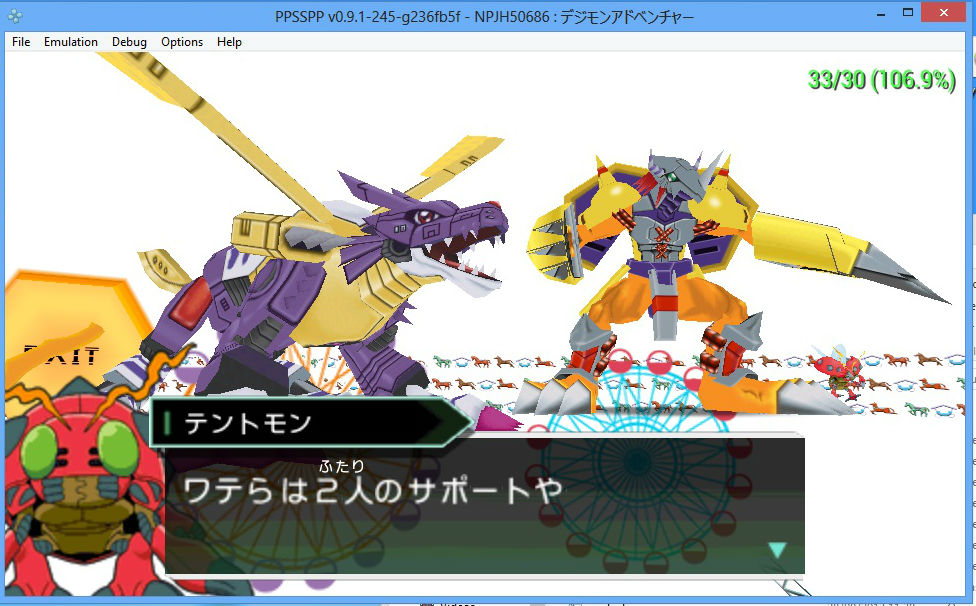Advance dialogue with the teal down arrow
The height and width of the screenshot is (606, 976).
tap(777, 549)
